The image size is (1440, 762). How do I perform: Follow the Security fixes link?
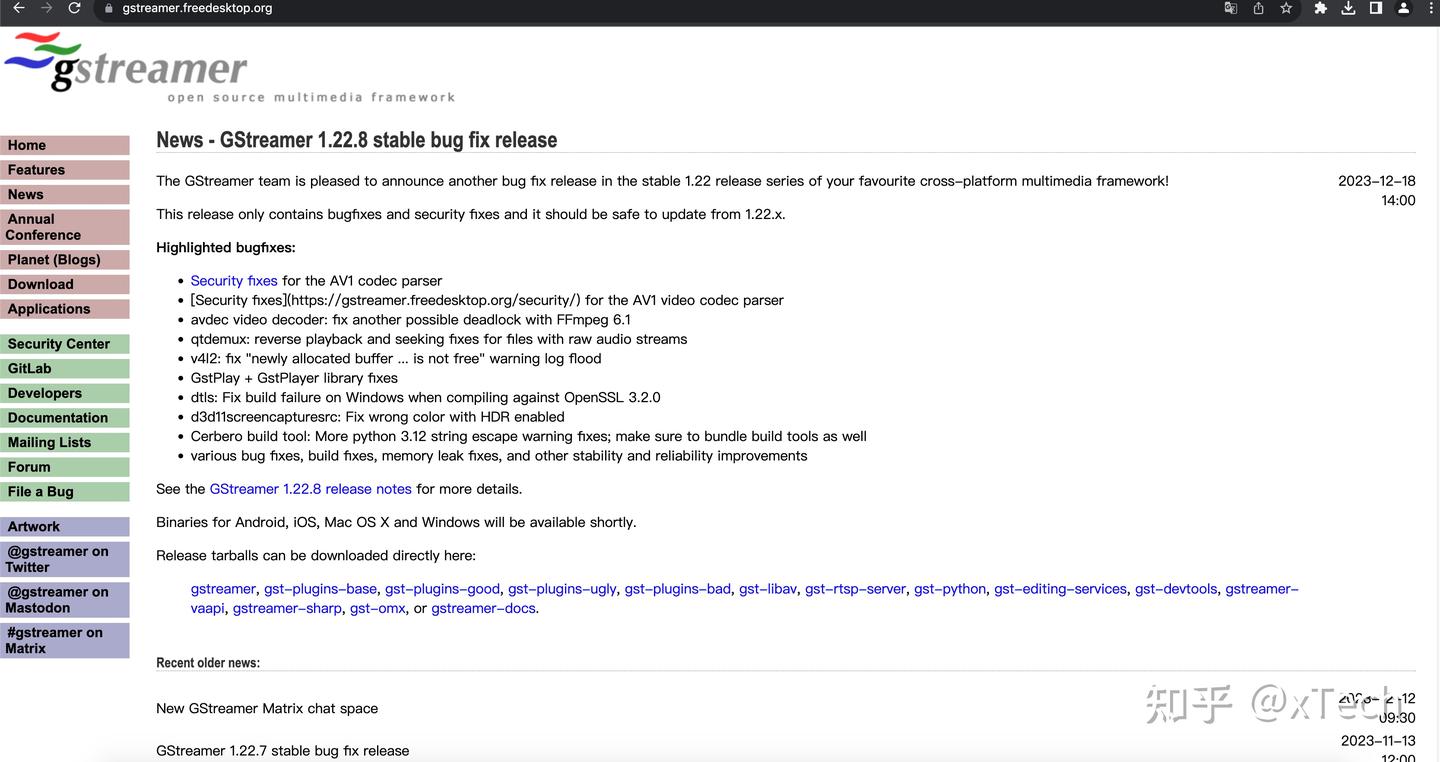(x=234, y=281)
